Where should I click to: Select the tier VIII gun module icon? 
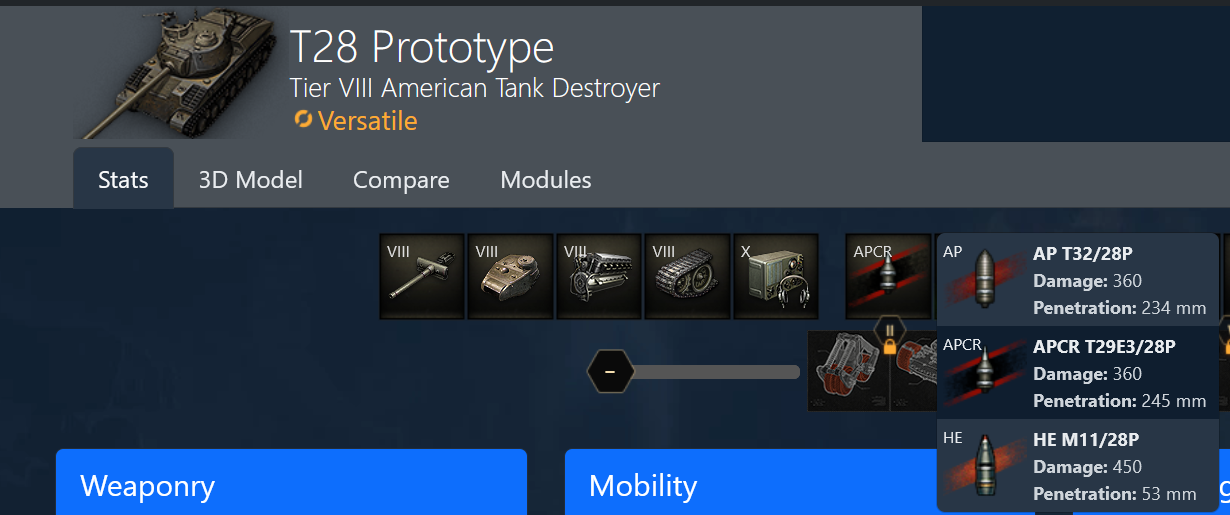422,277
